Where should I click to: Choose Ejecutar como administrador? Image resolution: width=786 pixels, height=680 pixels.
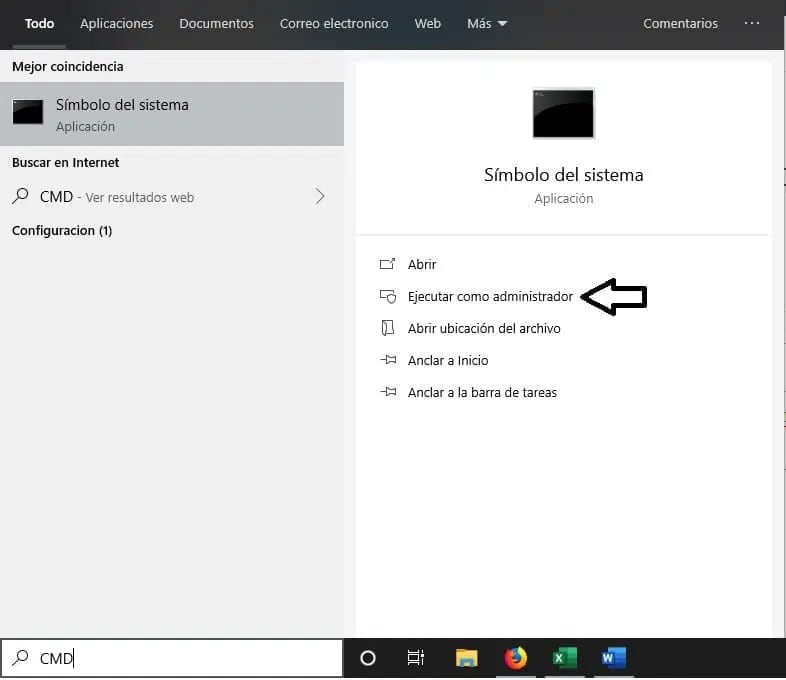[x=490, y=297]
